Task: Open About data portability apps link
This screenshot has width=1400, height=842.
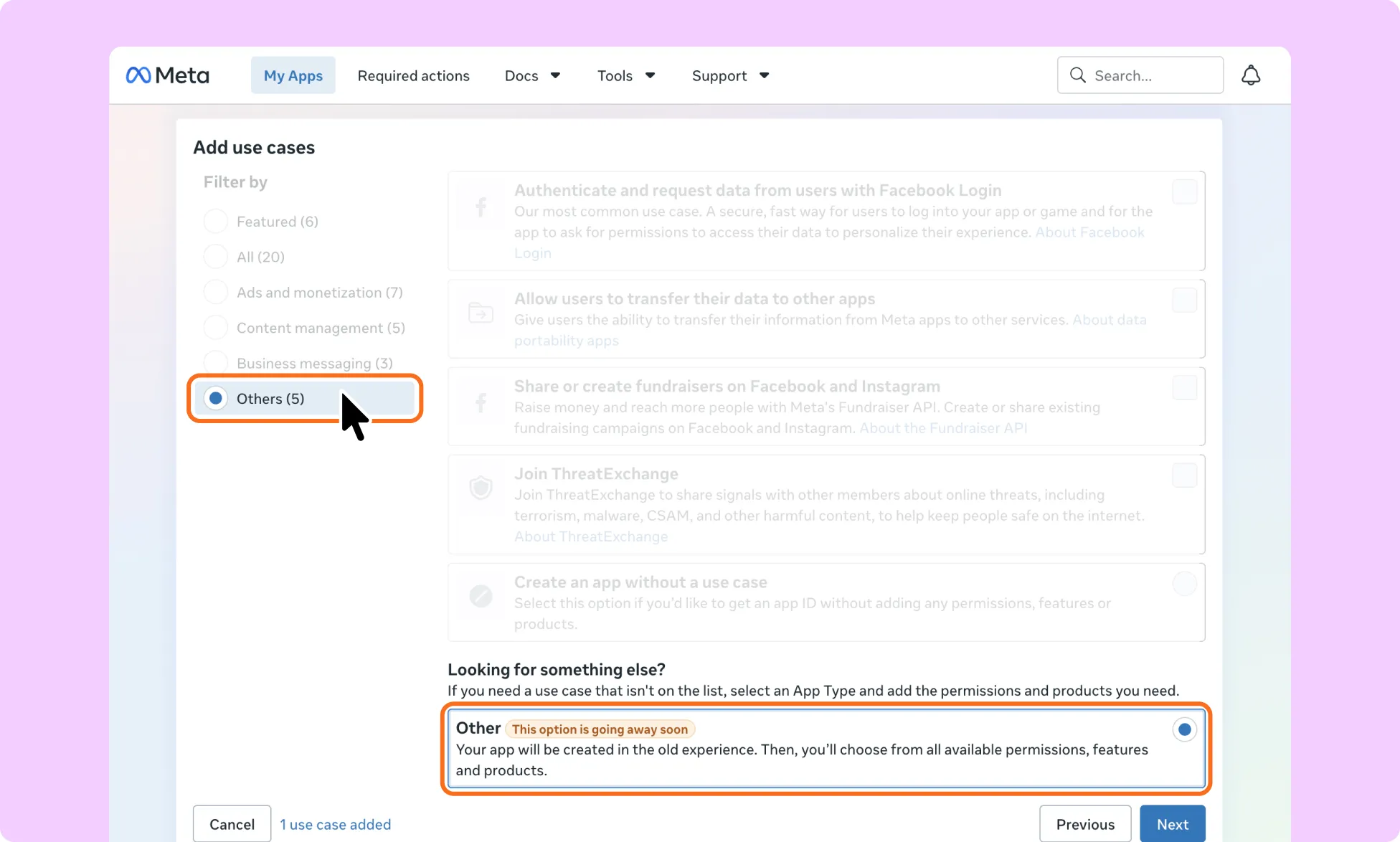Action: coord(1109,320)
